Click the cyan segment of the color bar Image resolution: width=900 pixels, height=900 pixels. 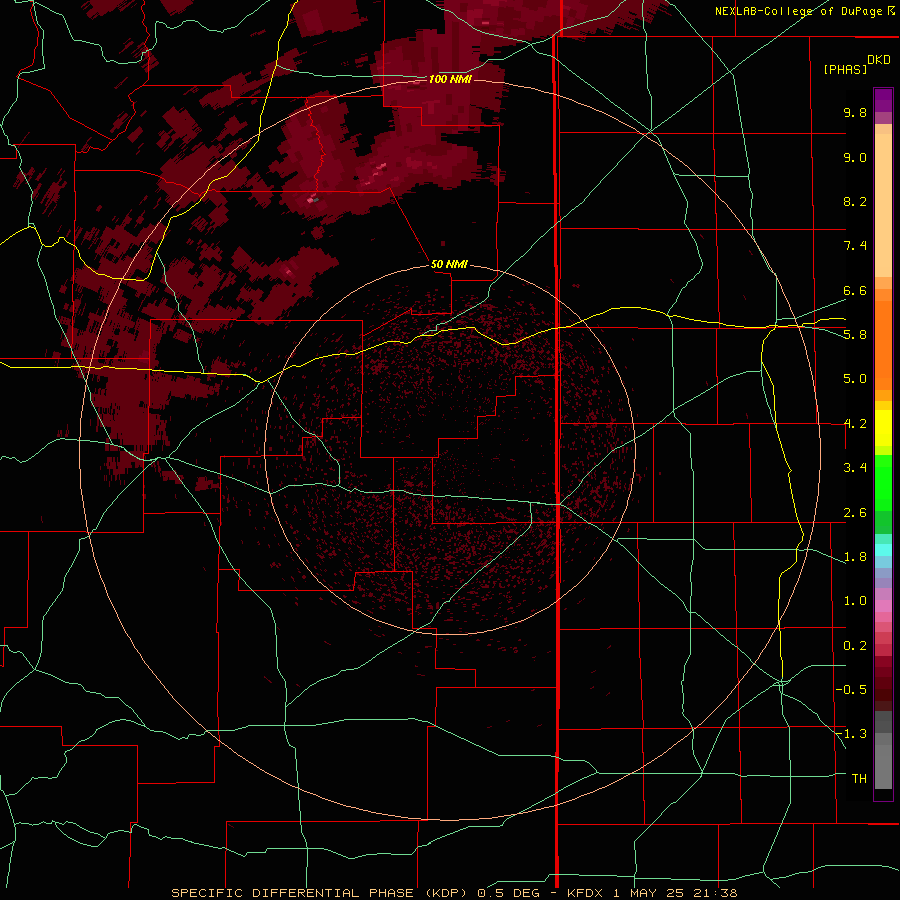point(883,550)
